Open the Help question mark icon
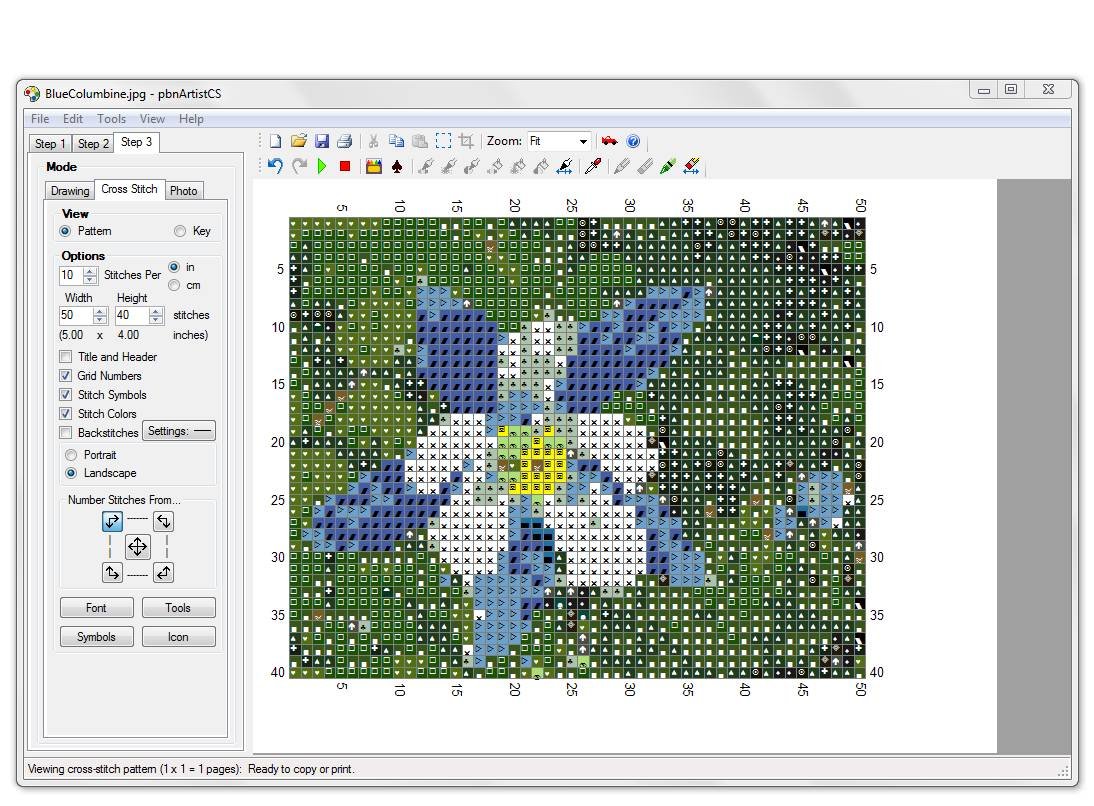This screenshot has height=806, width=1094. (x=633, y=141)
